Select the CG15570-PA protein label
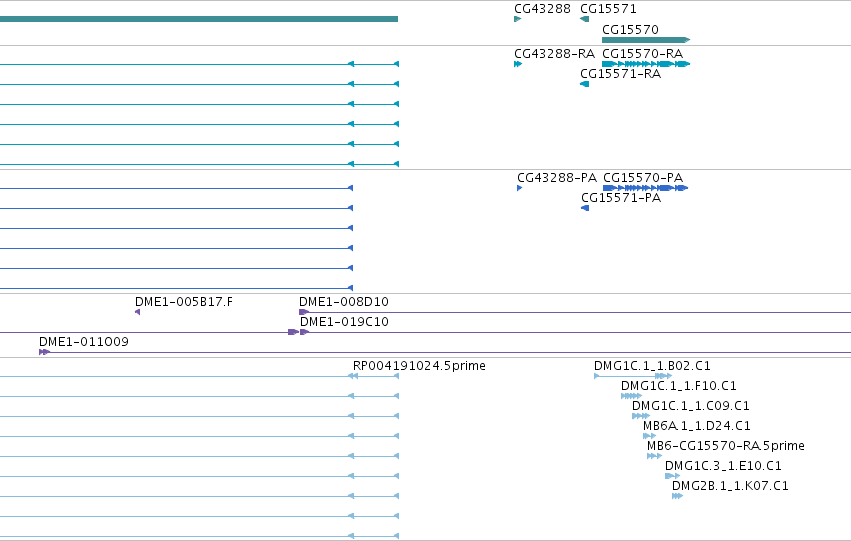Image resolution: width=851 pixels, height=541 pixels. [x=643, y=177]
